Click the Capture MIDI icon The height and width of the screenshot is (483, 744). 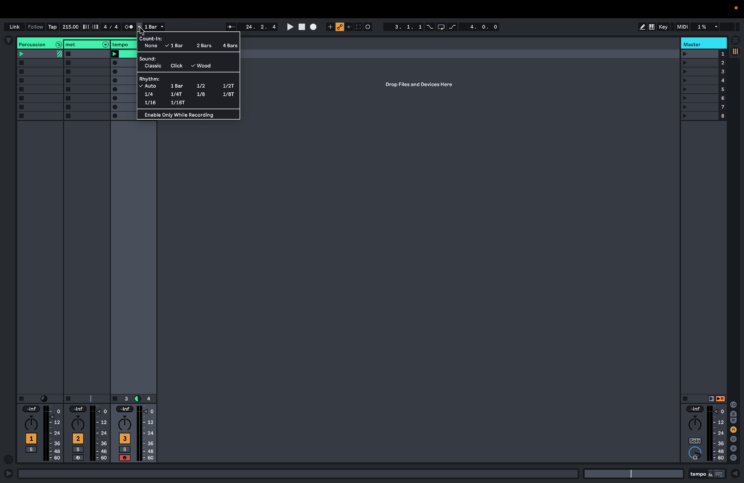coord(358,27)
